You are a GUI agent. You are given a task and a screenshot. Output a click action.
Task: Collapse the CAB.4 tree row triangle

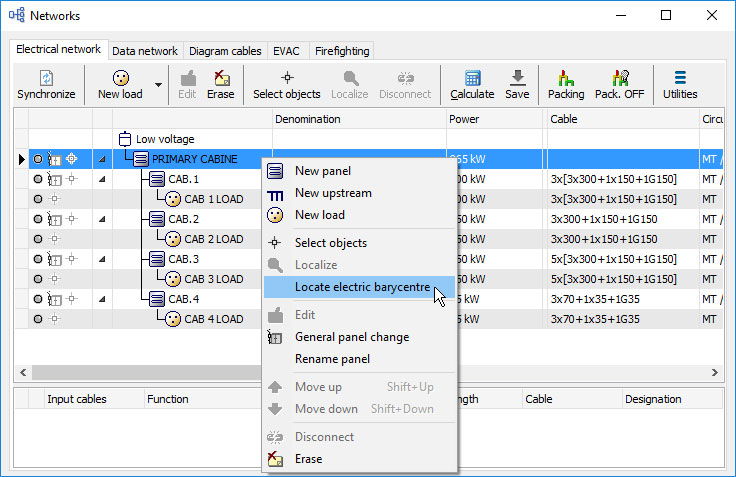[x=101, y=299]
